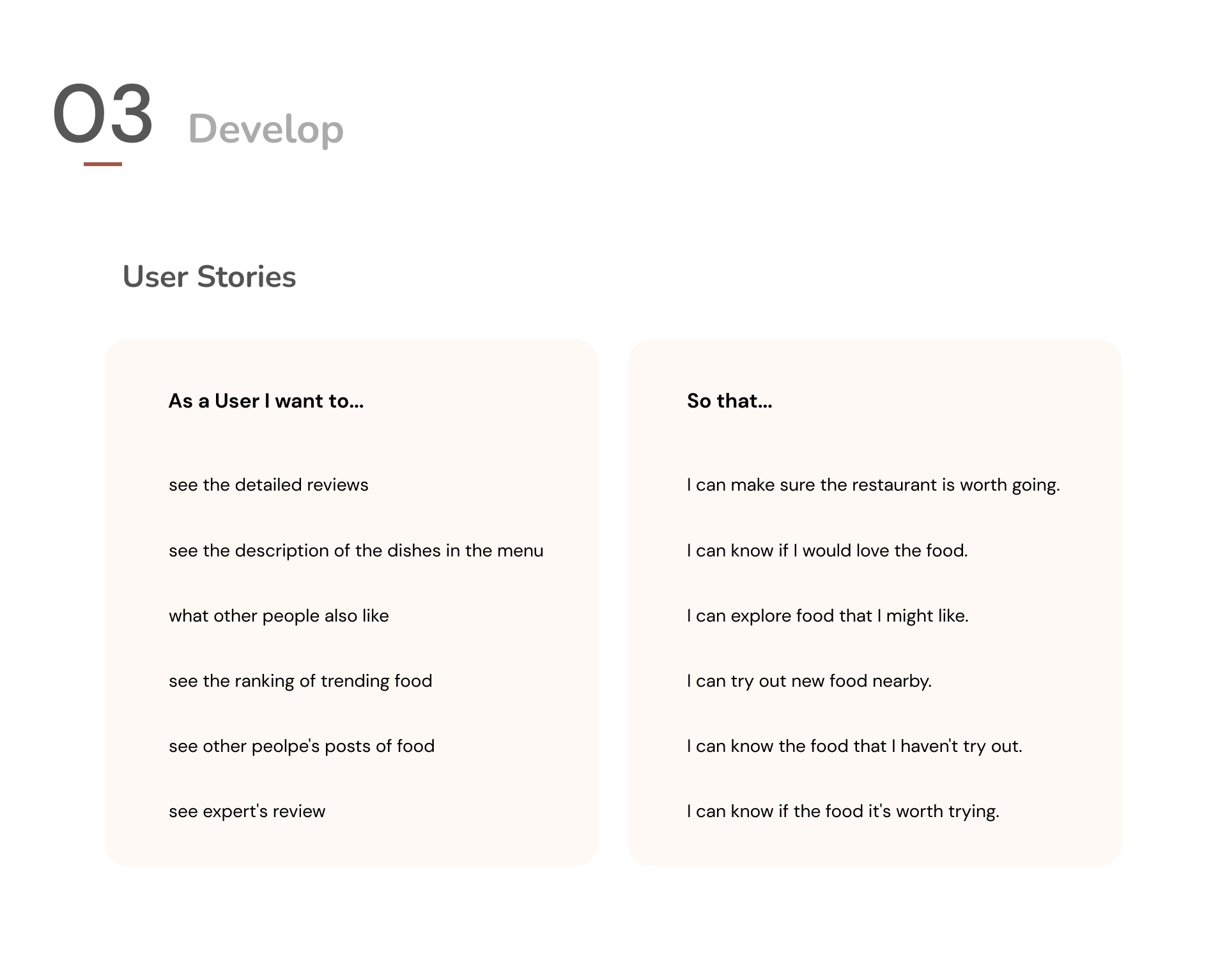Select "see the description of the dishes" line
1227x980 pixels.
(355, 551)
